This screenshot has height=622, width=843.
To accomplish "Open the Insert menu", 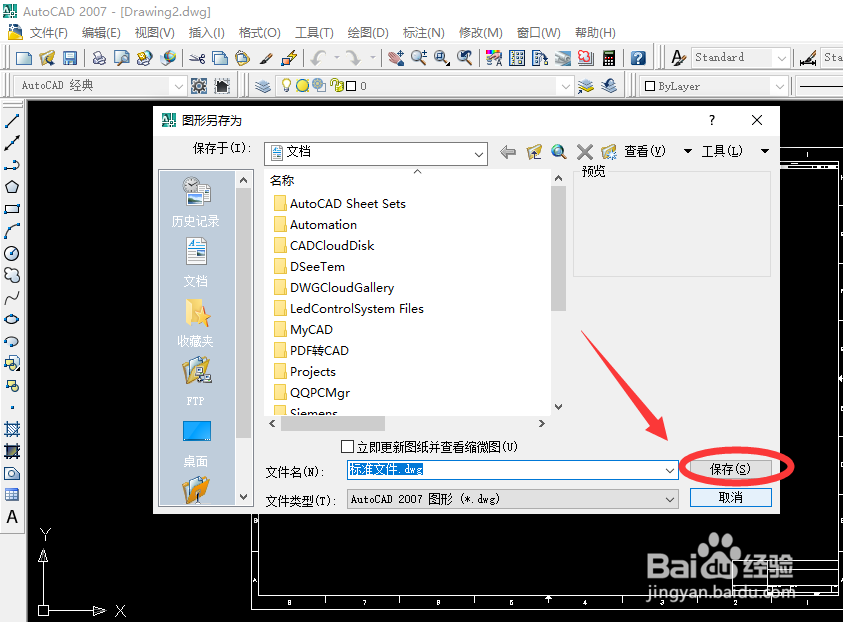I will click(x=206, y=33).
